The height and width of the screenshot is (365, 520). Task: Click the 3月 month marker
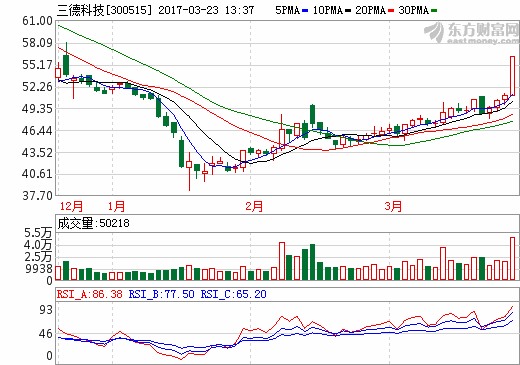393,206
